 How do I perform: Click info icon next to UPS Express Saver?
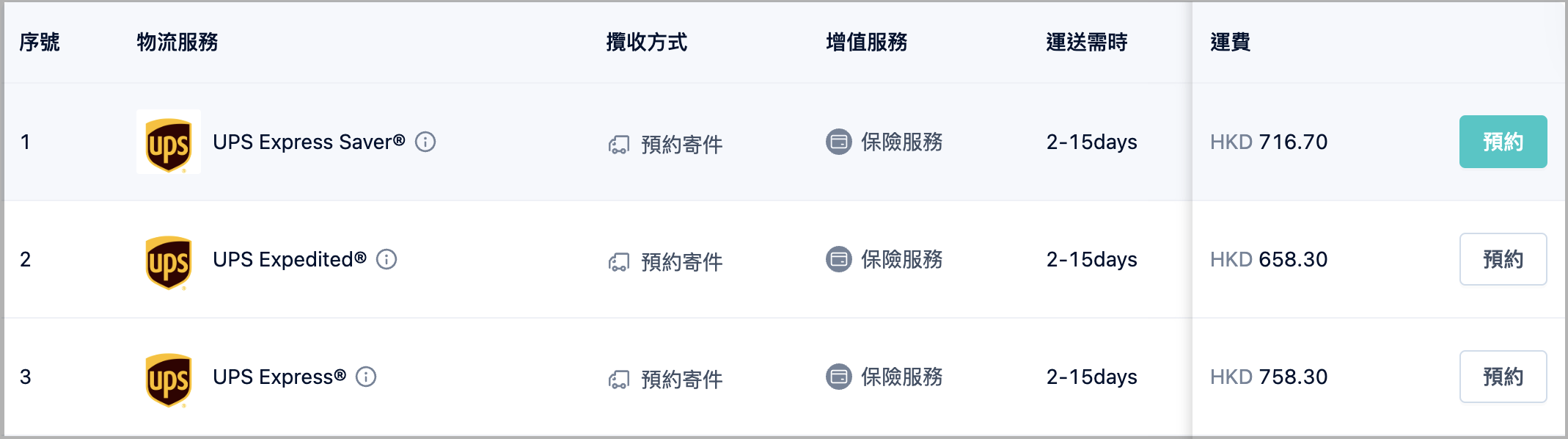click(x=425, y=142)
